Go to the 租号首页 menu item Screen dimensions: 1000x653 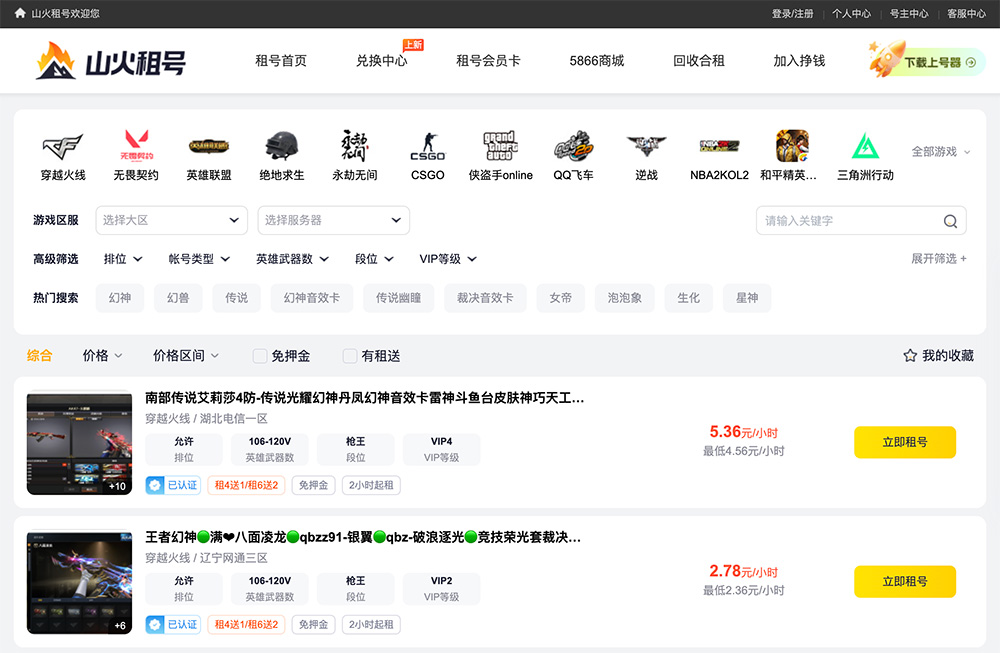(281, 61)
